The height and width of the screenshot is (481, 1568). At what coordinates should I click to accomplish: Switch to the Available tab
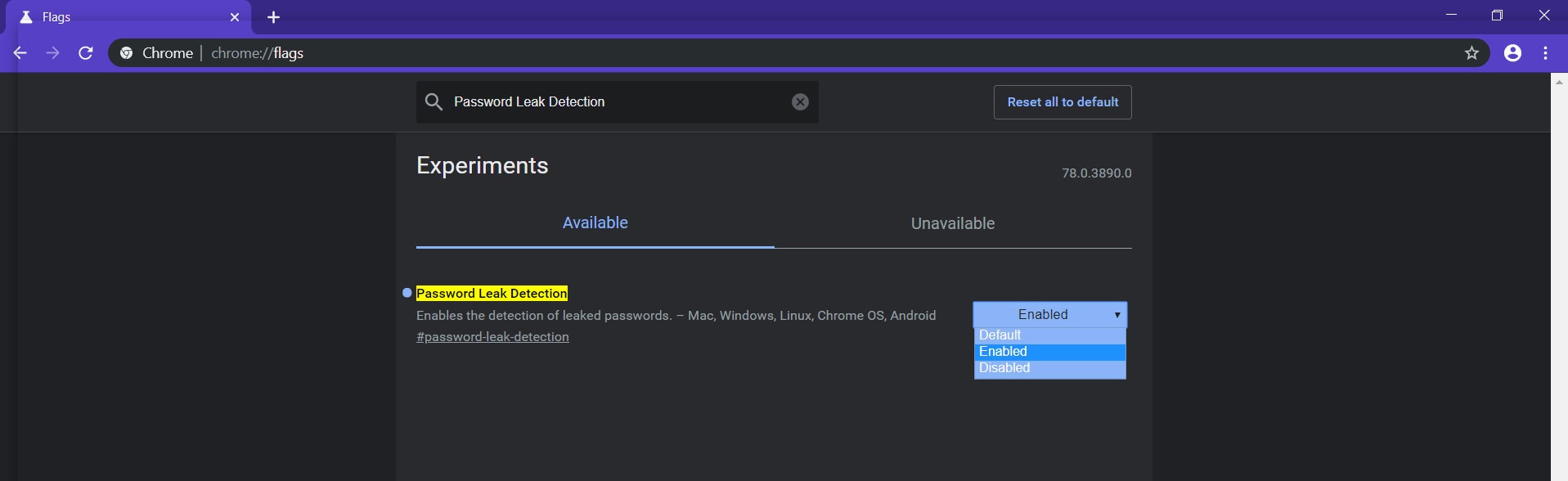(x=595, y=223)
